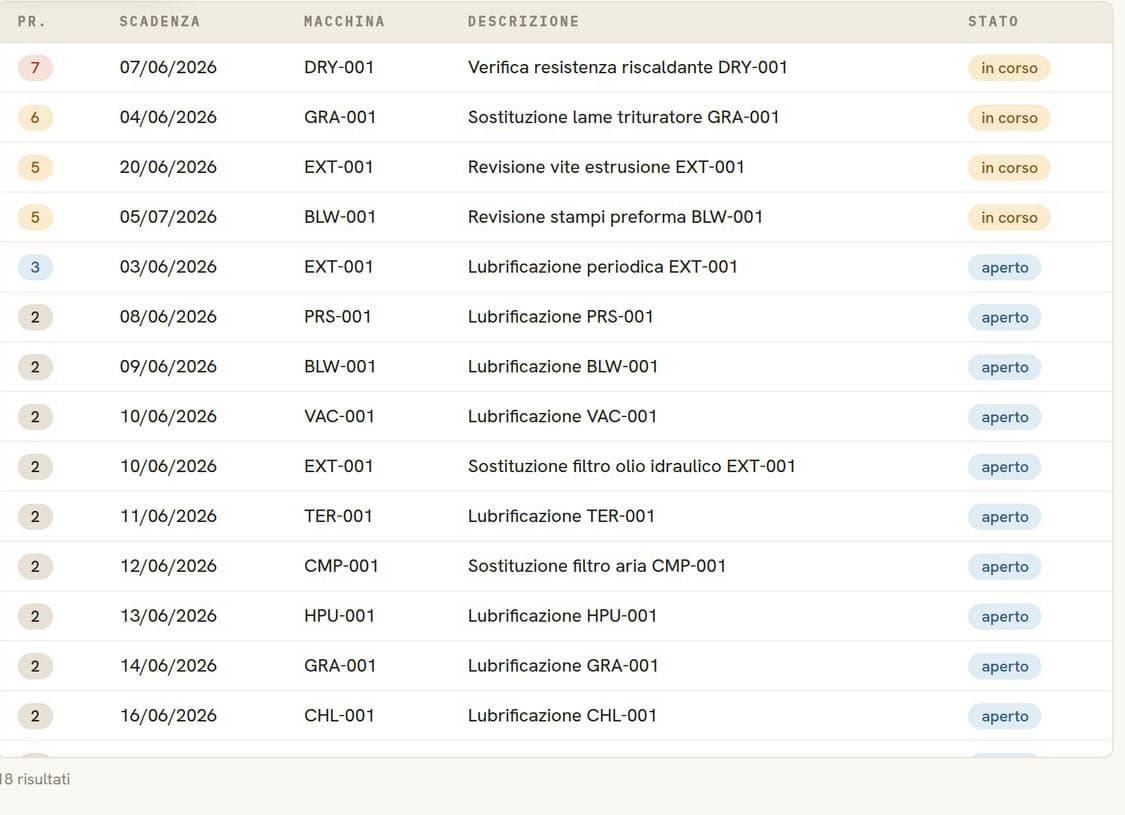This screenshot has width=1125, height=815.
Task: Click description Lubrificazione VAC-001
Action: click(562, 416)
